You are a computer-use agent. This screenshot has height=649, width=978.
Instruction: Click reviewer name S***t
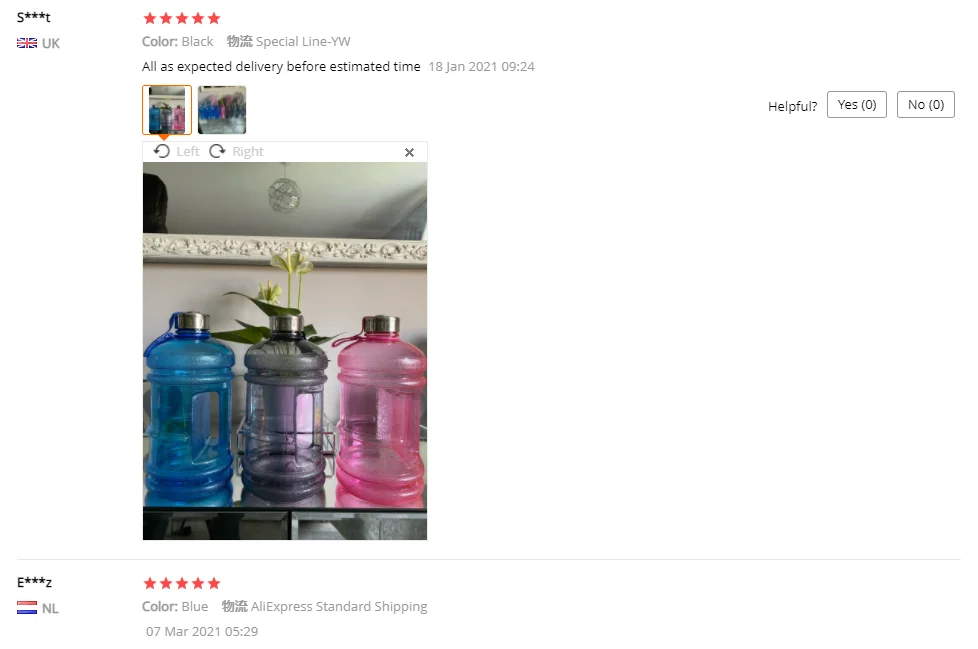(34, 17)
